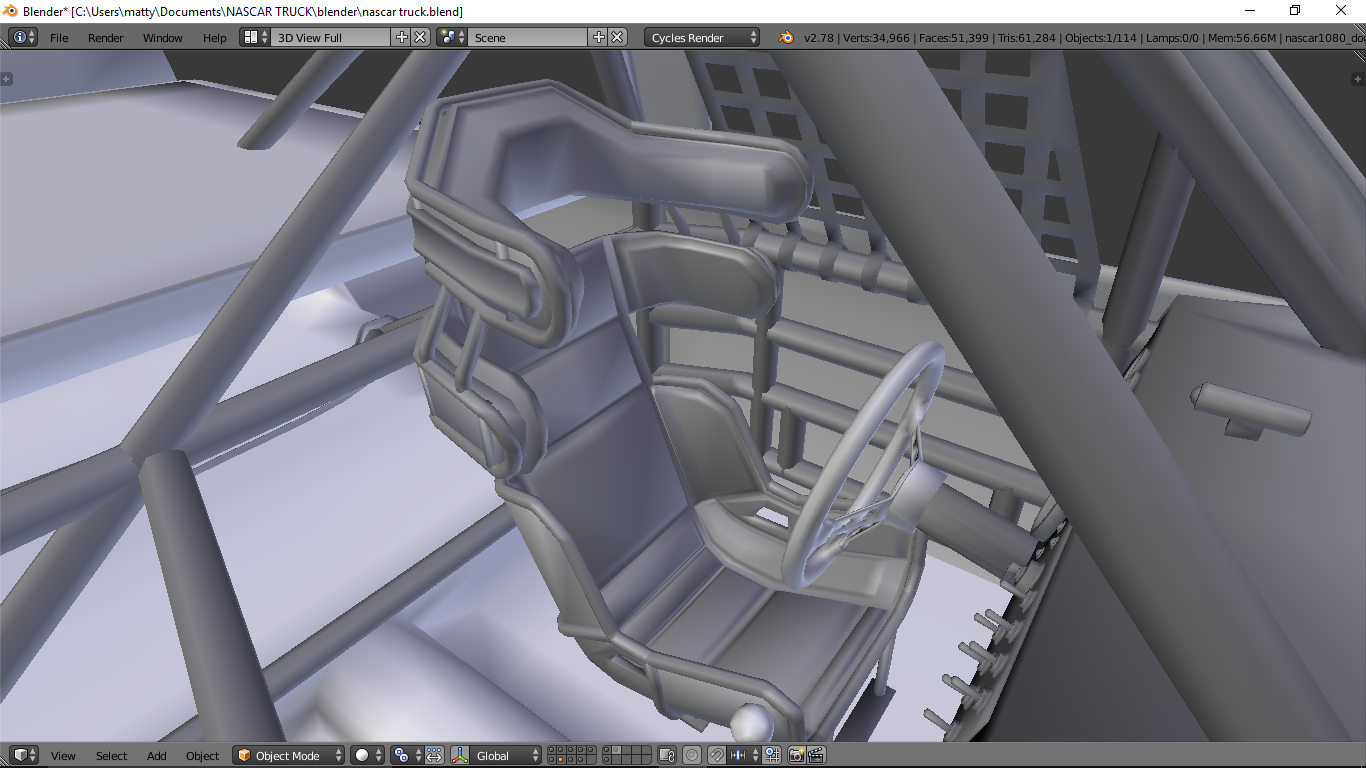This screenshot has width=1366, height=768.
Task: Open the Info editor type selector
Action: click(23, 37)
